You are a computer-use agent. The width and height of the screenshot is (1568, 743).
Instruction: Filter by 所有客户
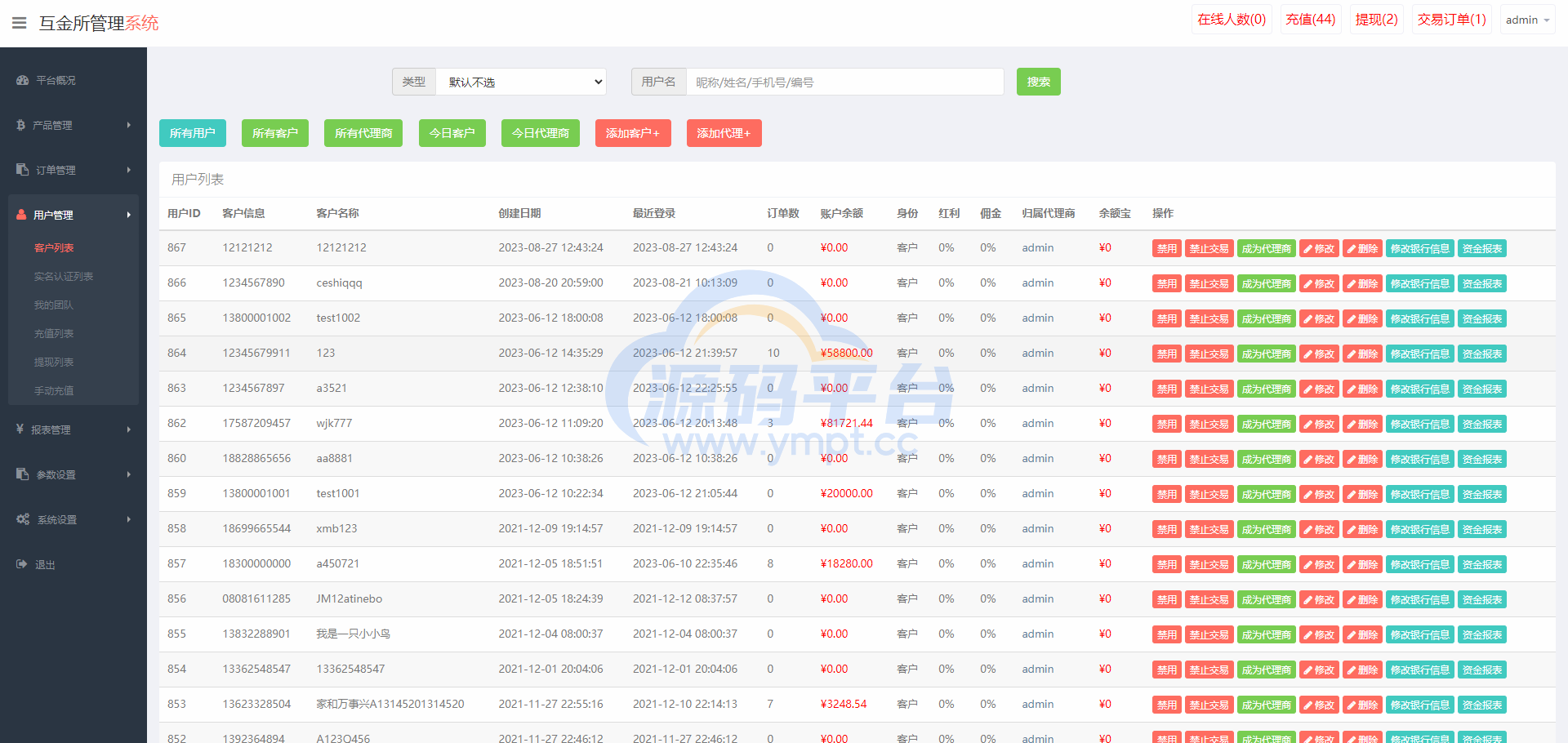(275, 133)
